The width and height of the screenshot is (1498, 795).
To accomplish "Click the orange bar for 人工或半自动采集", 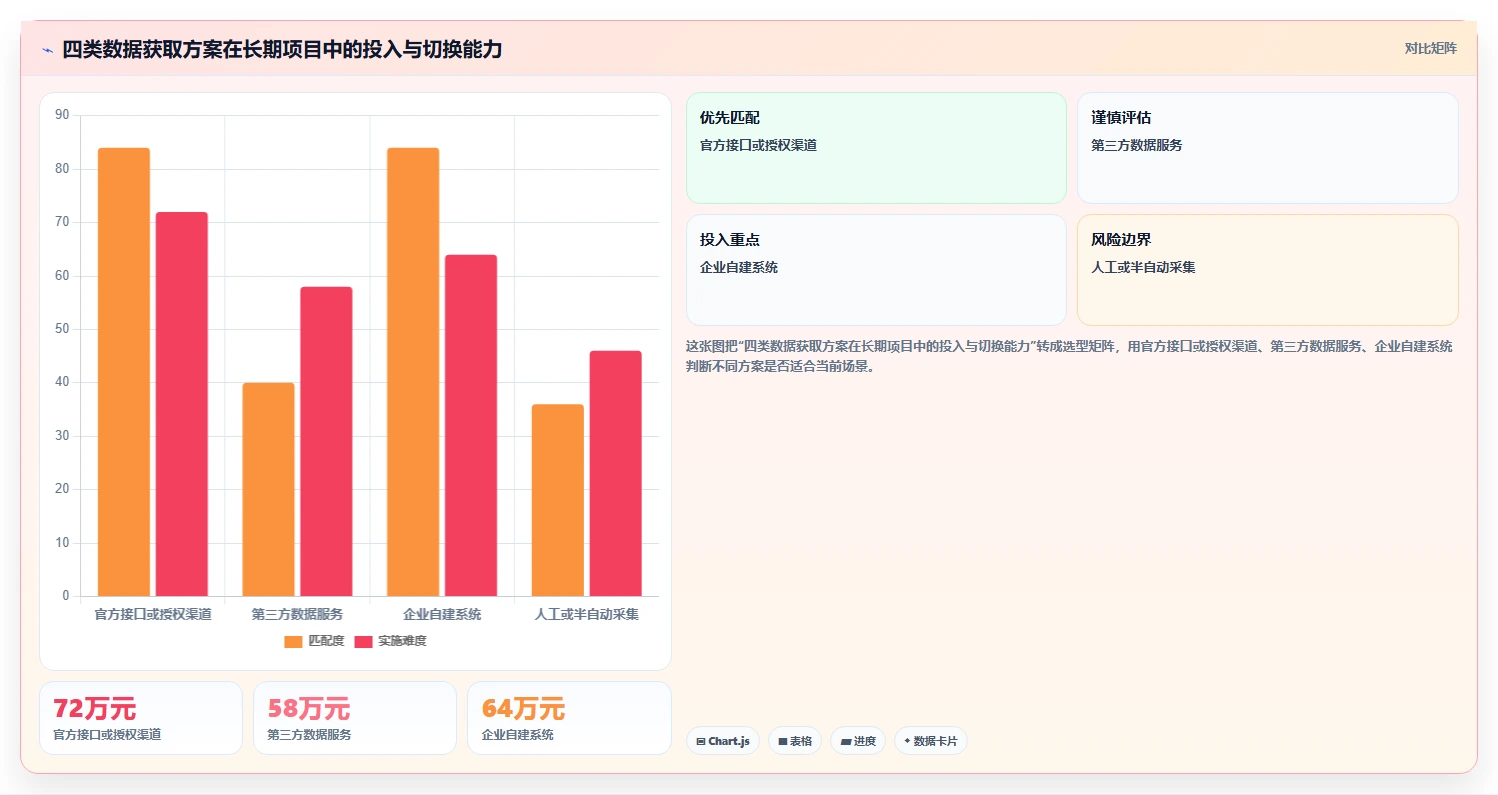I will click(558, 500).
